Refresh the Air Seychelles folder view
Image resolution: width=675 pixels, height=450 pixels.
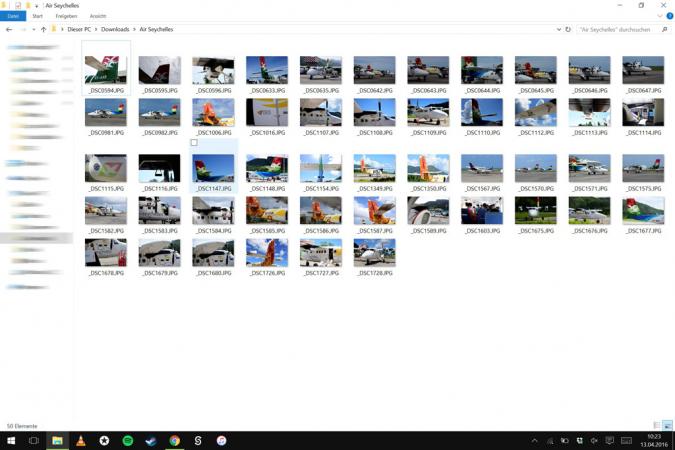coord(568,30)
